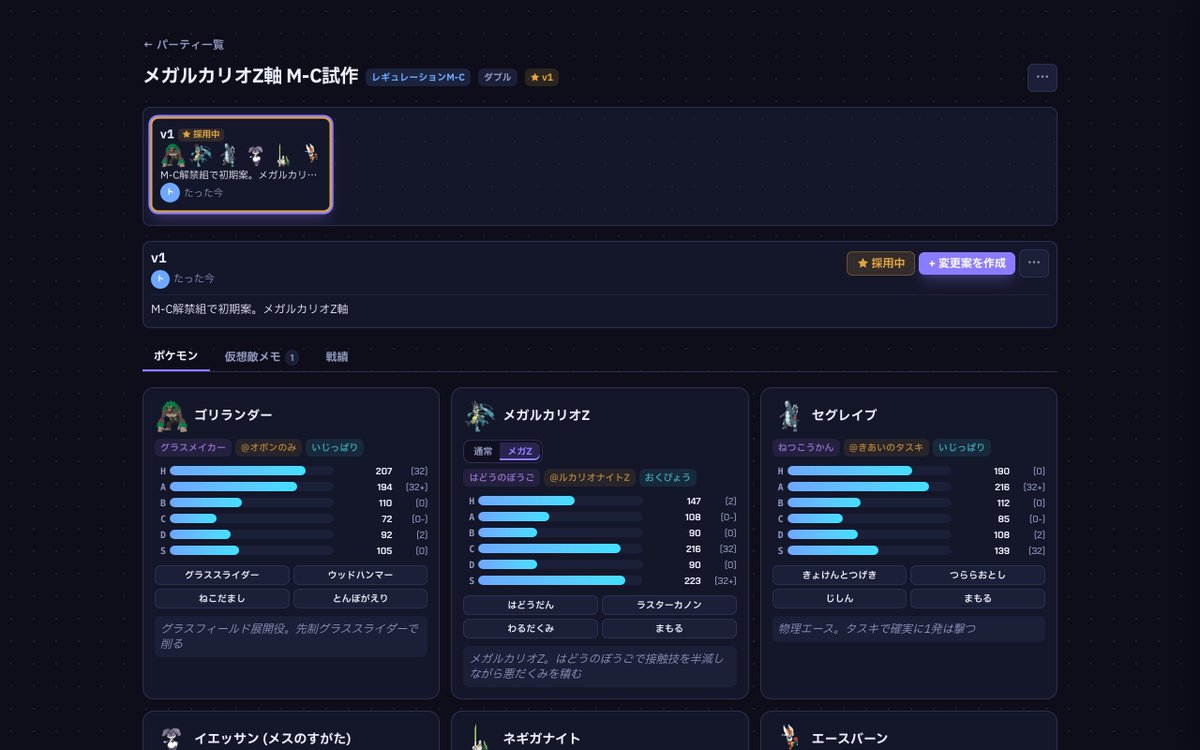Click the @きあいのタスキ item tag

tap(886, 448)
